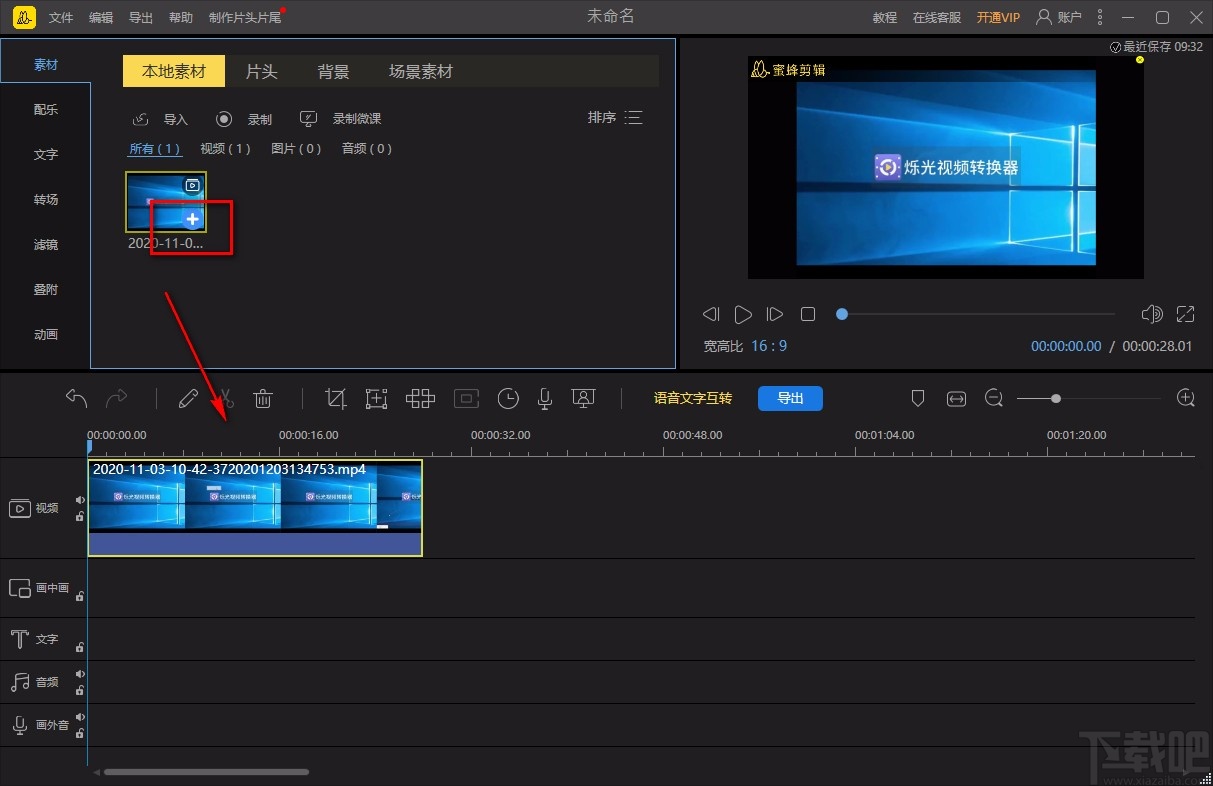Open the 滤镜 sidebar section
Viewport: 1213px width, 786px height.
46,244
